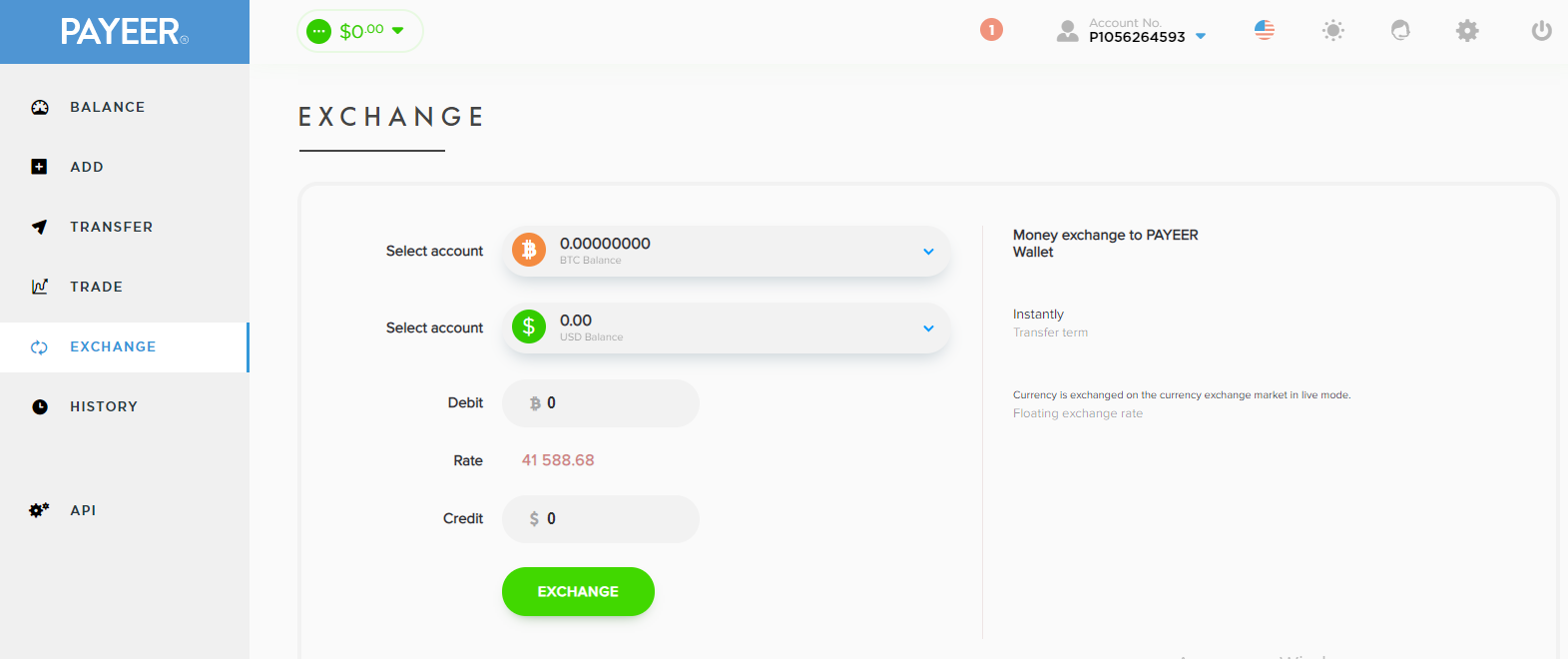The width and height of the screenshot is (1568, 659).
Task: Click the API gears icon
Action: tap(39, 510)
